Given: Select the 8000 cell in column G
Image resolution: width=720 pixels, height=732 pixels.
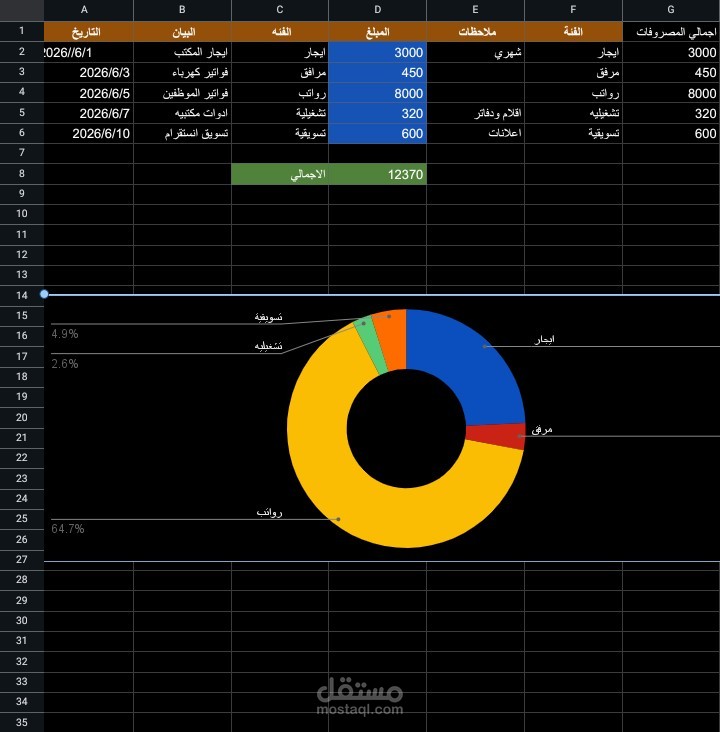Looking at the screenshot, I should 671,93.
